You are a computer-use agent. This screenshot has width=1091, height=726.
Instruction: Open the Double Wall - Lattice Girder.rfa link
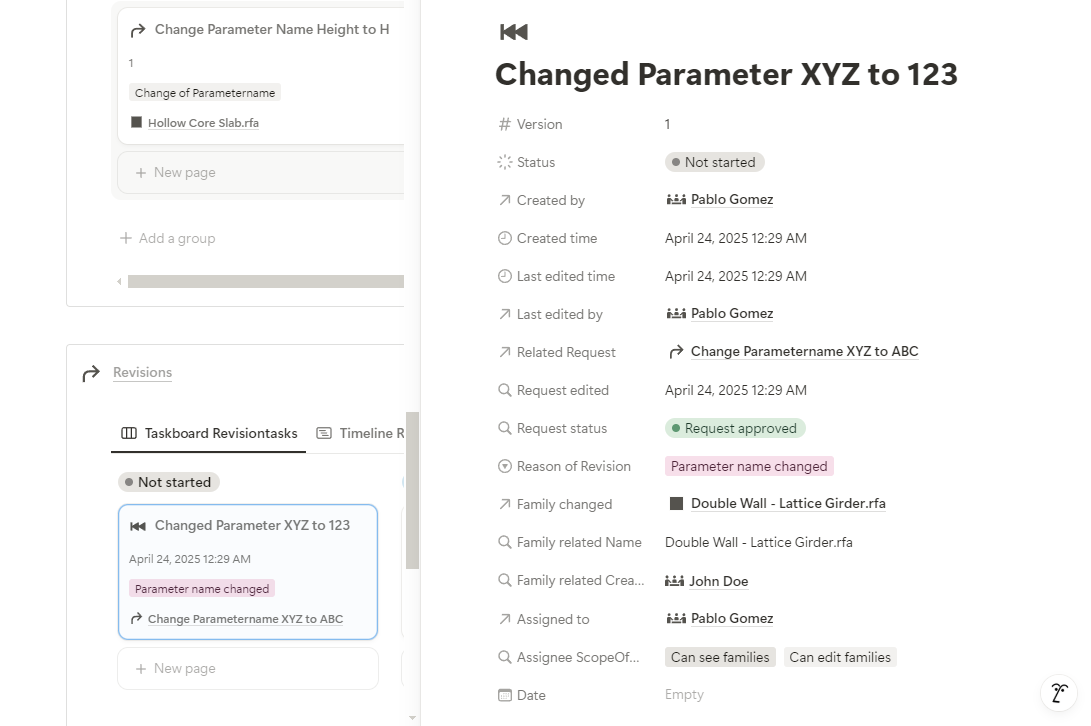(788, 504)
